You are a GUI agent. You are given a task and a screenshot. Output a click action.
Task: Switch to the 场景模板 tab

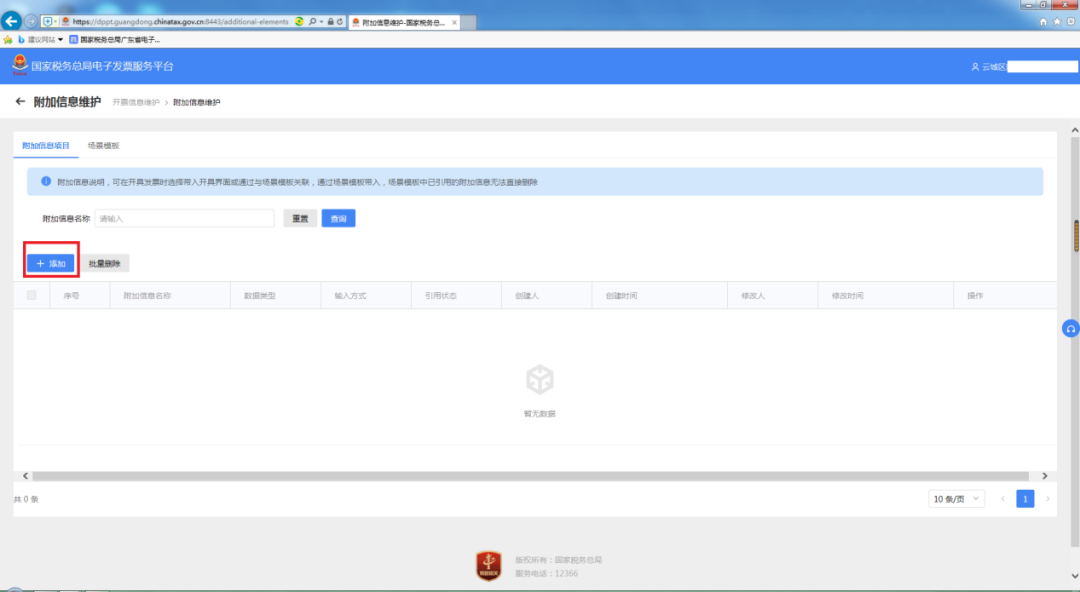click(x=103, y=145)
